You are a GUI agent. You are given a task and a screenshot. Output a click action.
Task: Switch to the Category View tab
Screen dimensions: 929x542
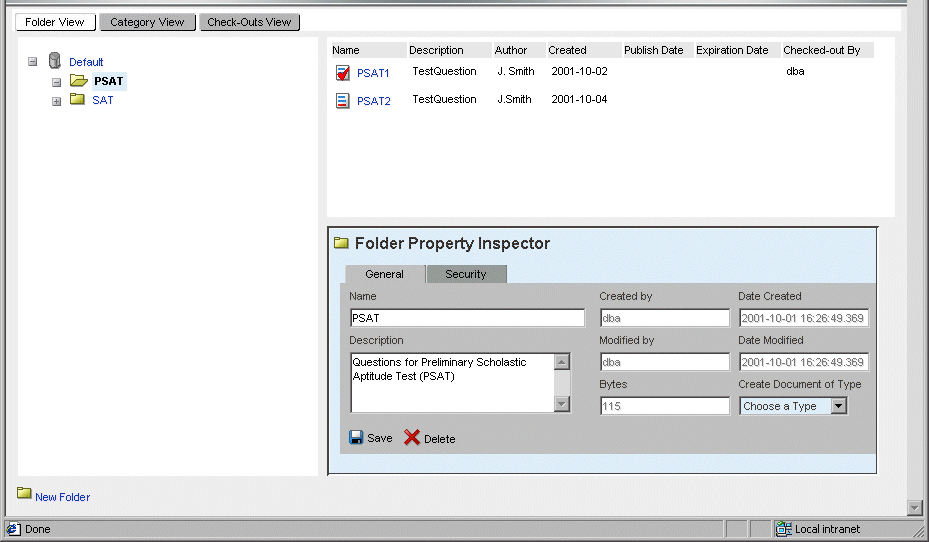click(x=147, y=22)
